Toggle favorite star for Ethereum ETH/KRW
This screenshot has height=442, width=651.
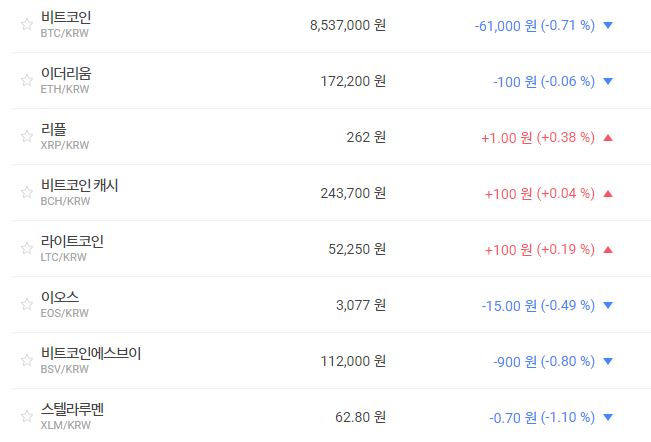pos(27,81)
